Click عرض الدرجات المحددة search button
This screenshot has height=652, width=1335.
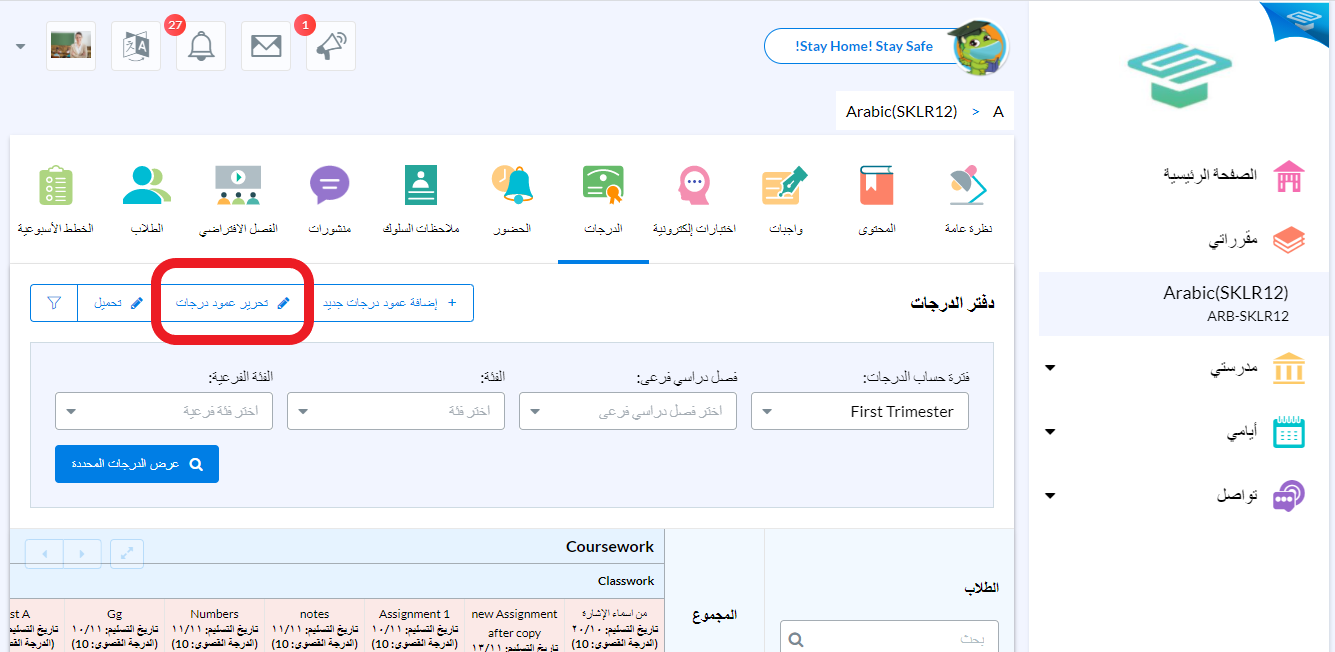tap(137, 464)
